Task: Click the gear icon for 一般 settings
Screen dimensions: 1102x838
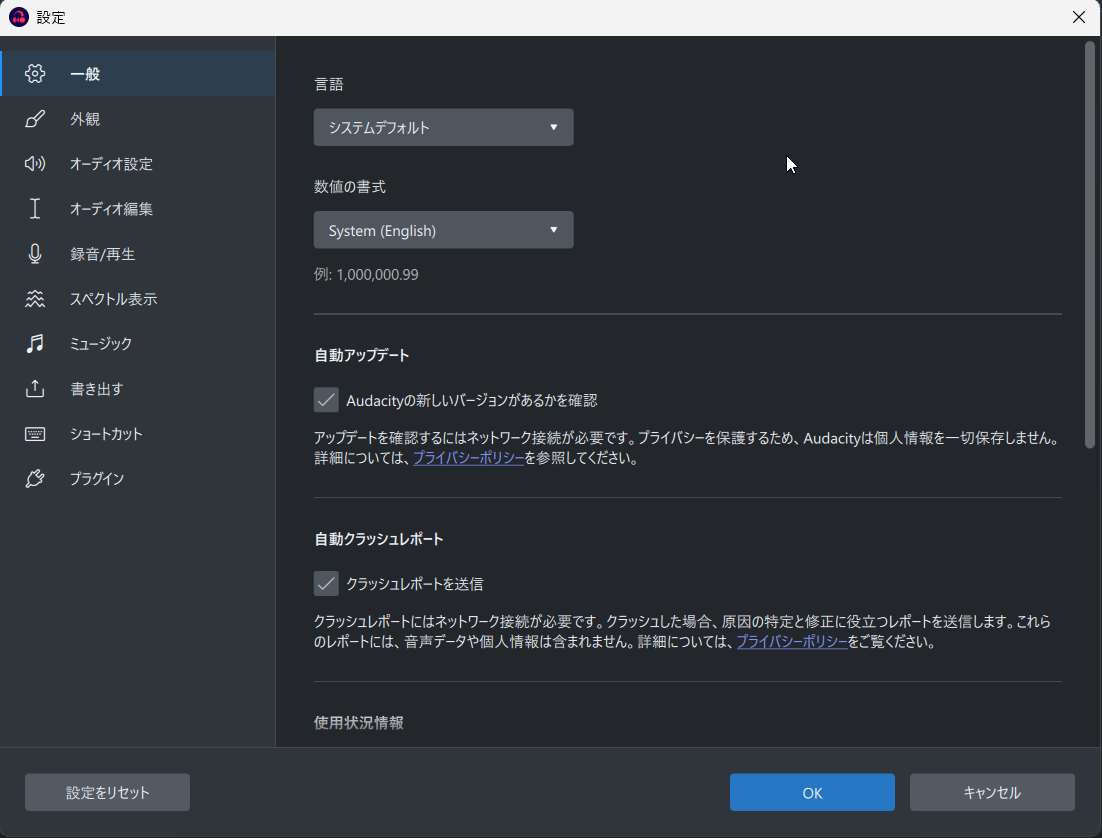Action: tap(34, 74)
